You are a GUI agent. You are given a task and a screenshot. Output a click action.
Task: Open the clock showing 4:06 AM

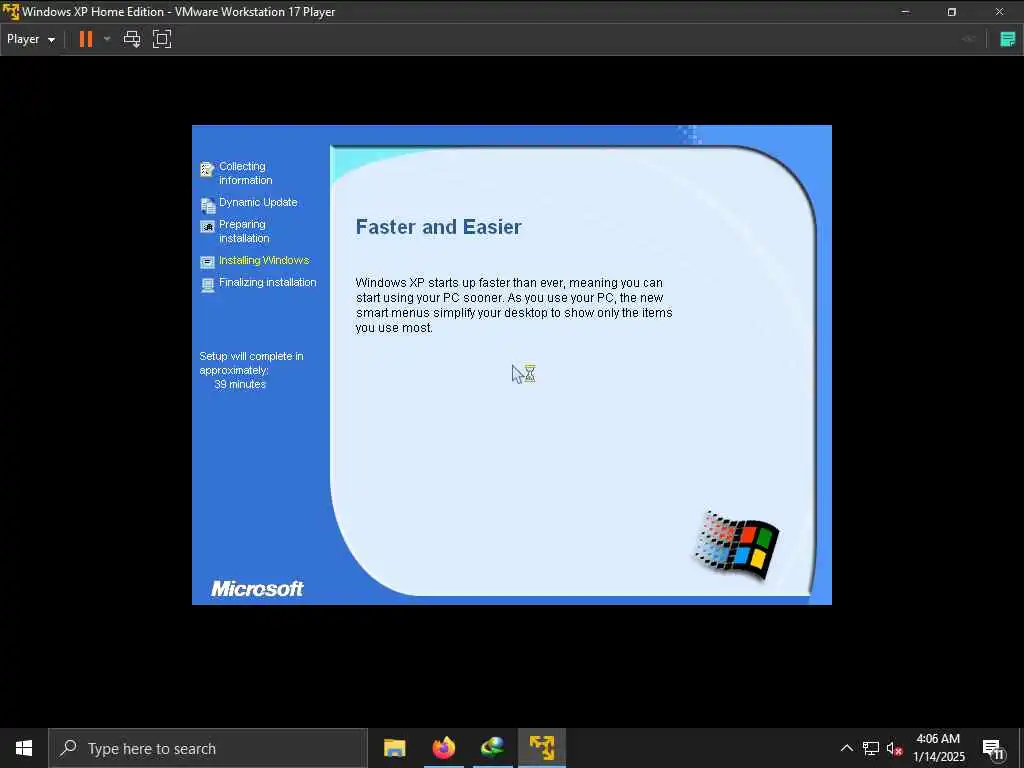coord(938,748)
